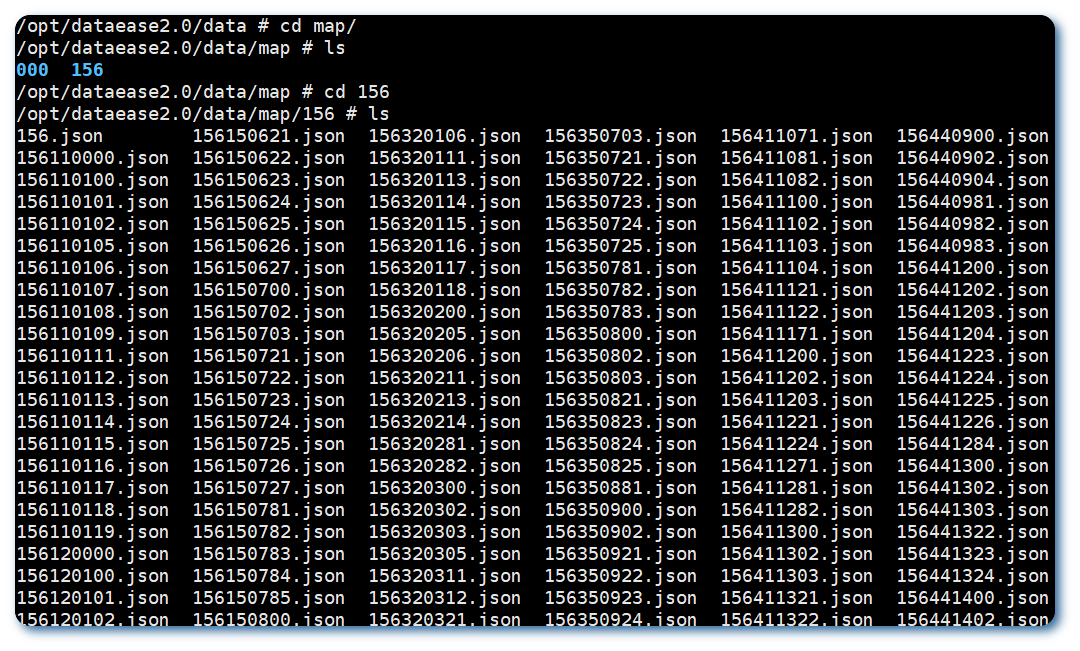The image size is (1080, 651).
Task: Choose file 156350800.json
Action: coord(621,335)
